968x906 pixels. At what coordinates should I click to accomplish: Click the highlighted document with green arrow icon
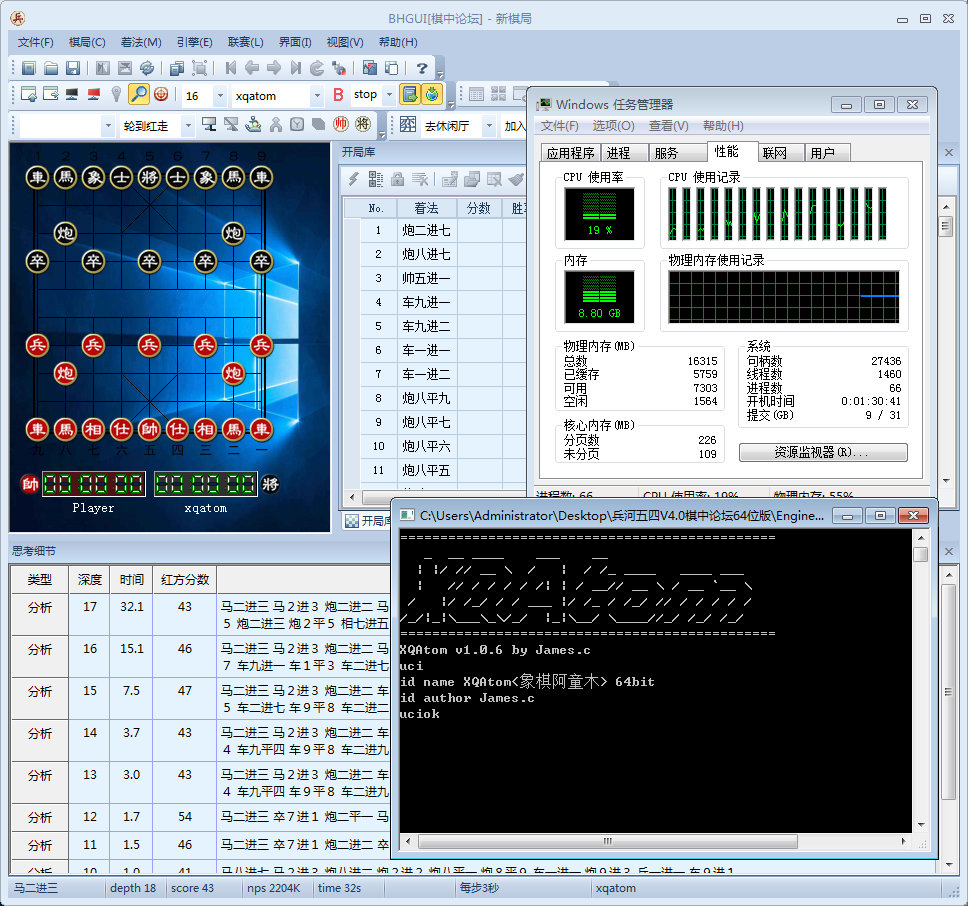click(x=410, y=94)
